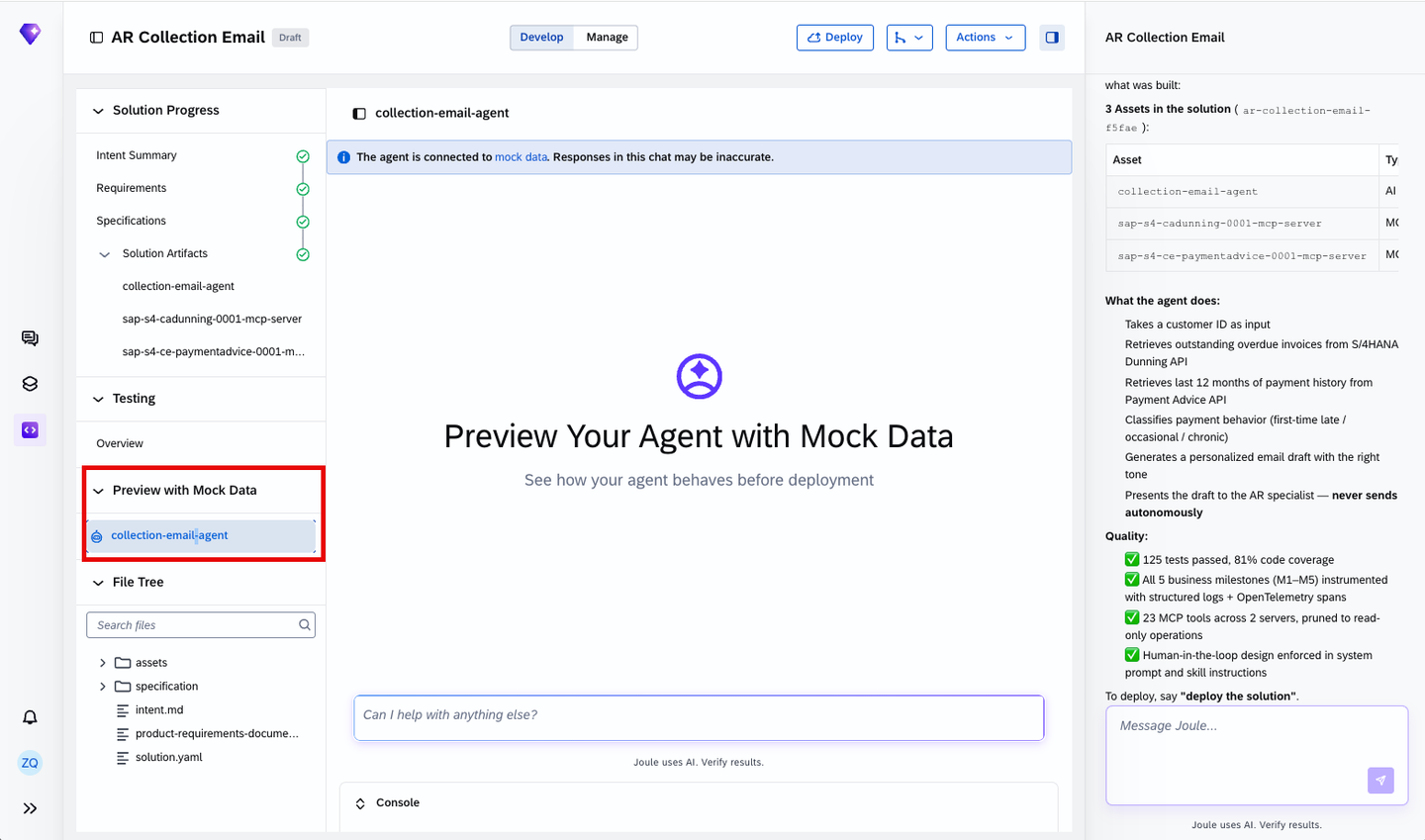This screenshot has height=840, width=1425.
Task: Collapse the File Tree section
Action: point(98,583)
